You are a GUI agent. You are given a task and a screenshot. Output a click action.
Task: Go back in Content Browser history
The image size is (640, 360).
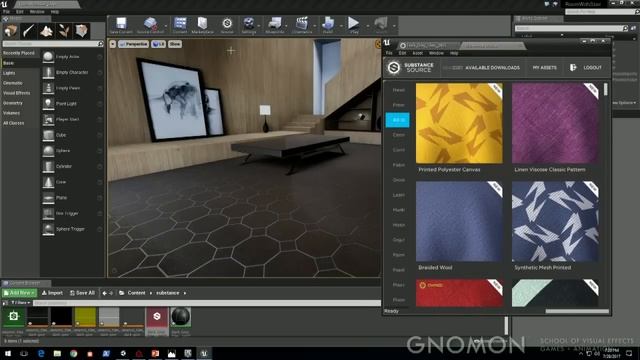point(104,293)
